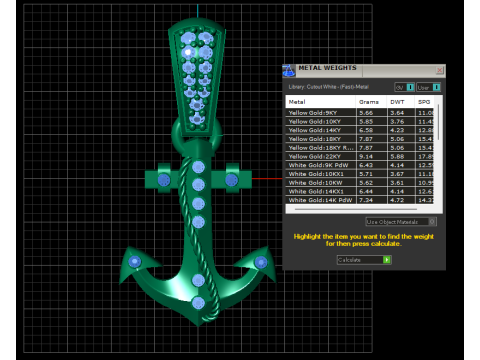Toggle the Use Object Materials option

[x=401, y=222]
